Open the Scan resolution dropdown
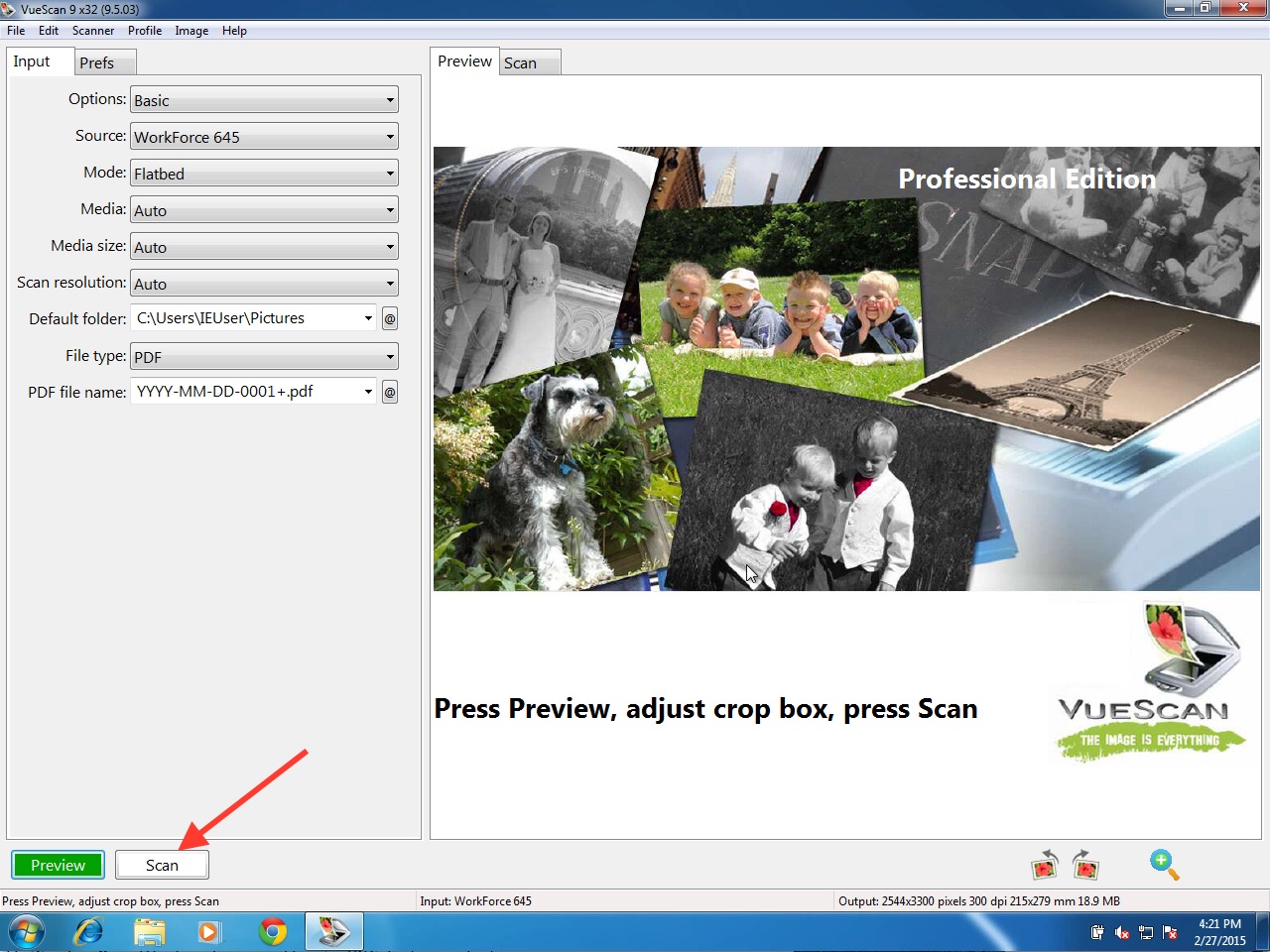1270x952 pixels. [264, 284]
